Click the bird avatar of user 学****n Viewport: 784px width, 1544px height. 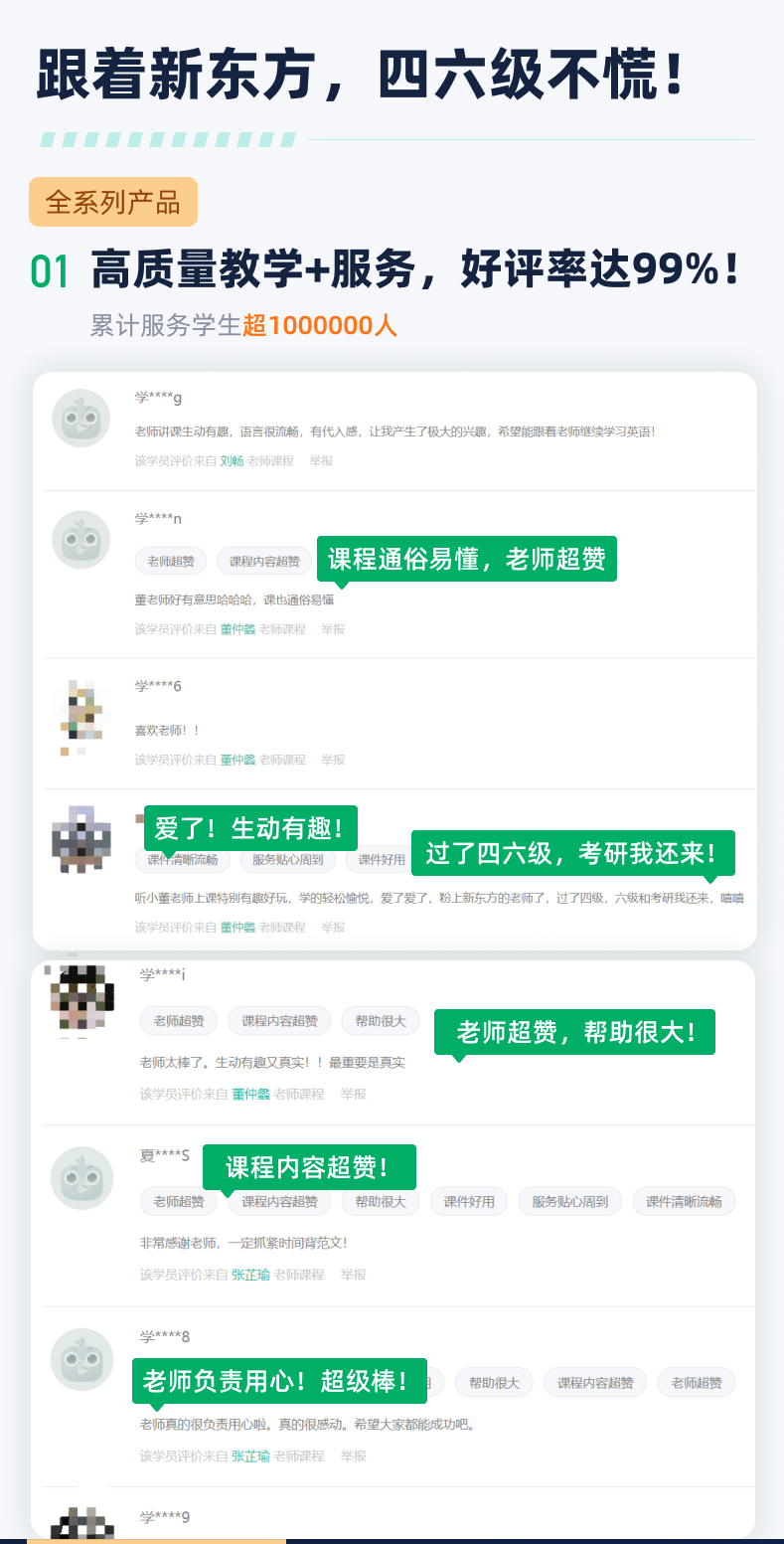(80, 540)
